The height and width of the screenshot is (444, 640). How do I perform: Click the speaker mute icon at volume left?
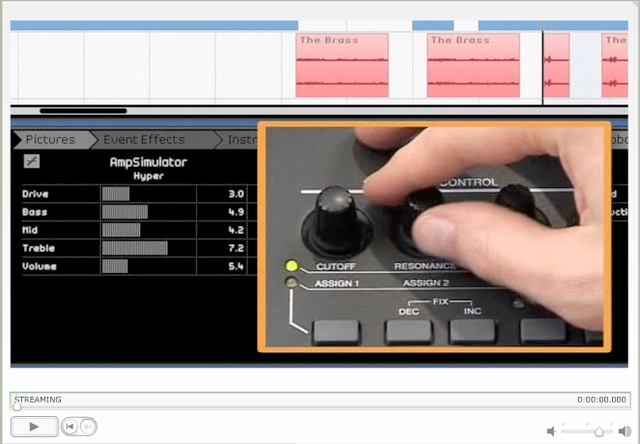pos(551,431)
